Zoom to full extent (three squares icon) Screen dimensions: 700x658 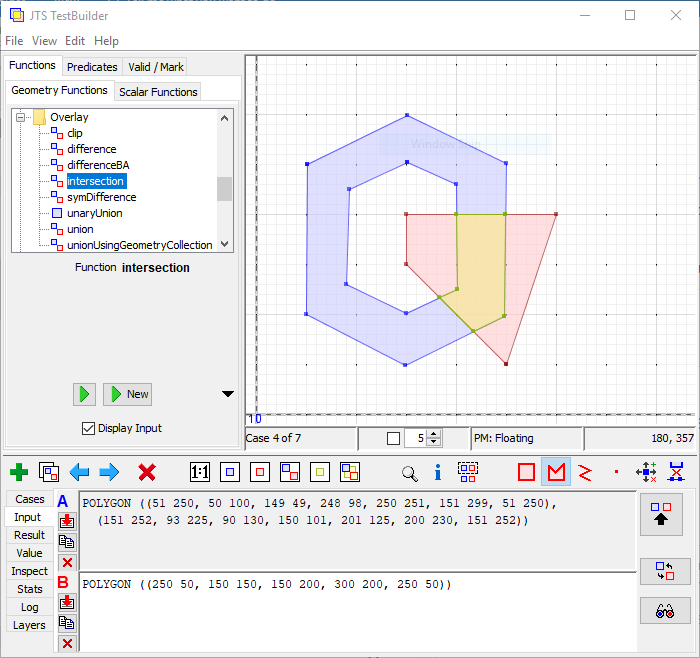[x=350, y=472]
